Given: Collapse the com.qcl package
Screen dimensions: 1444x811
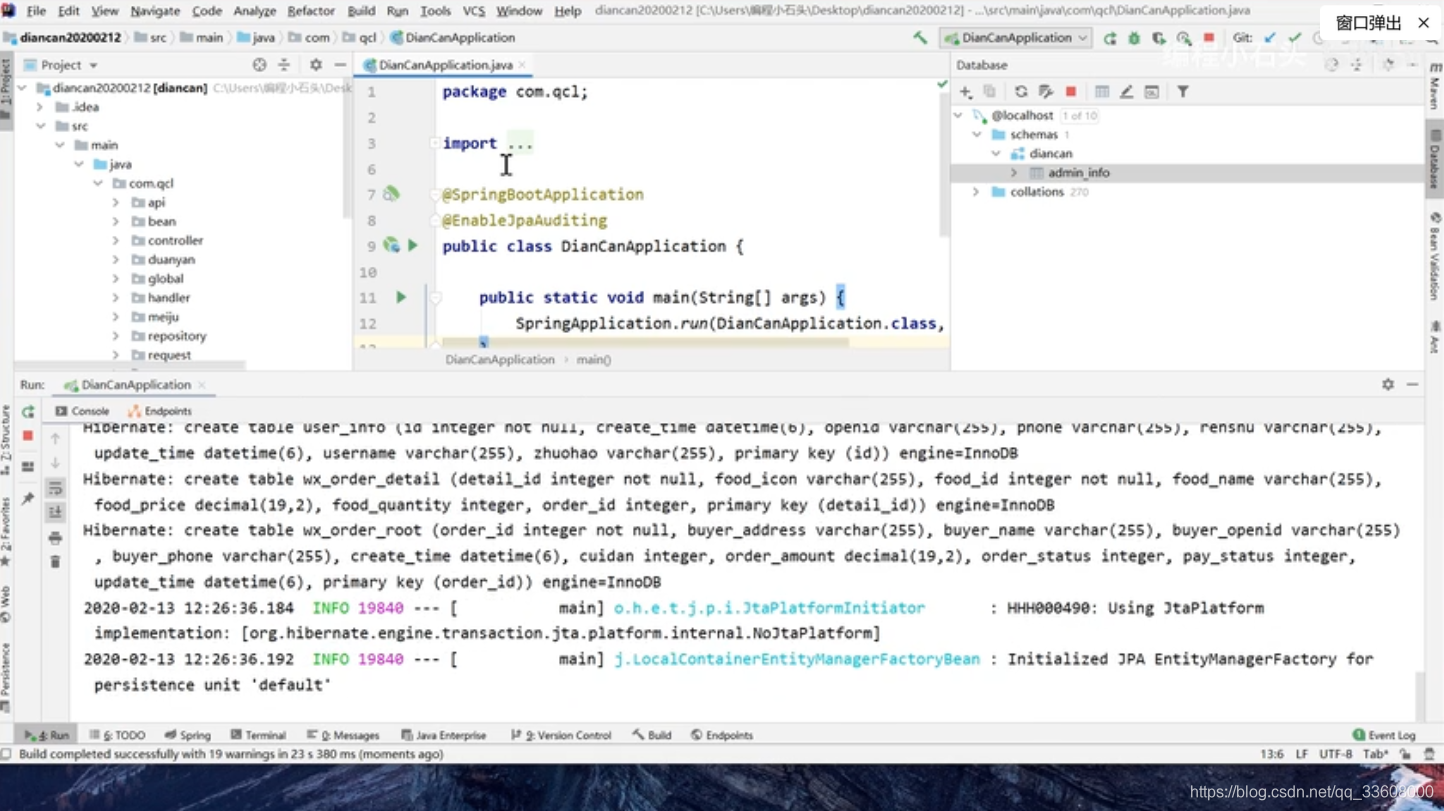Looking at the screenshot, I should pyautogui.click(x=98, y=184).
